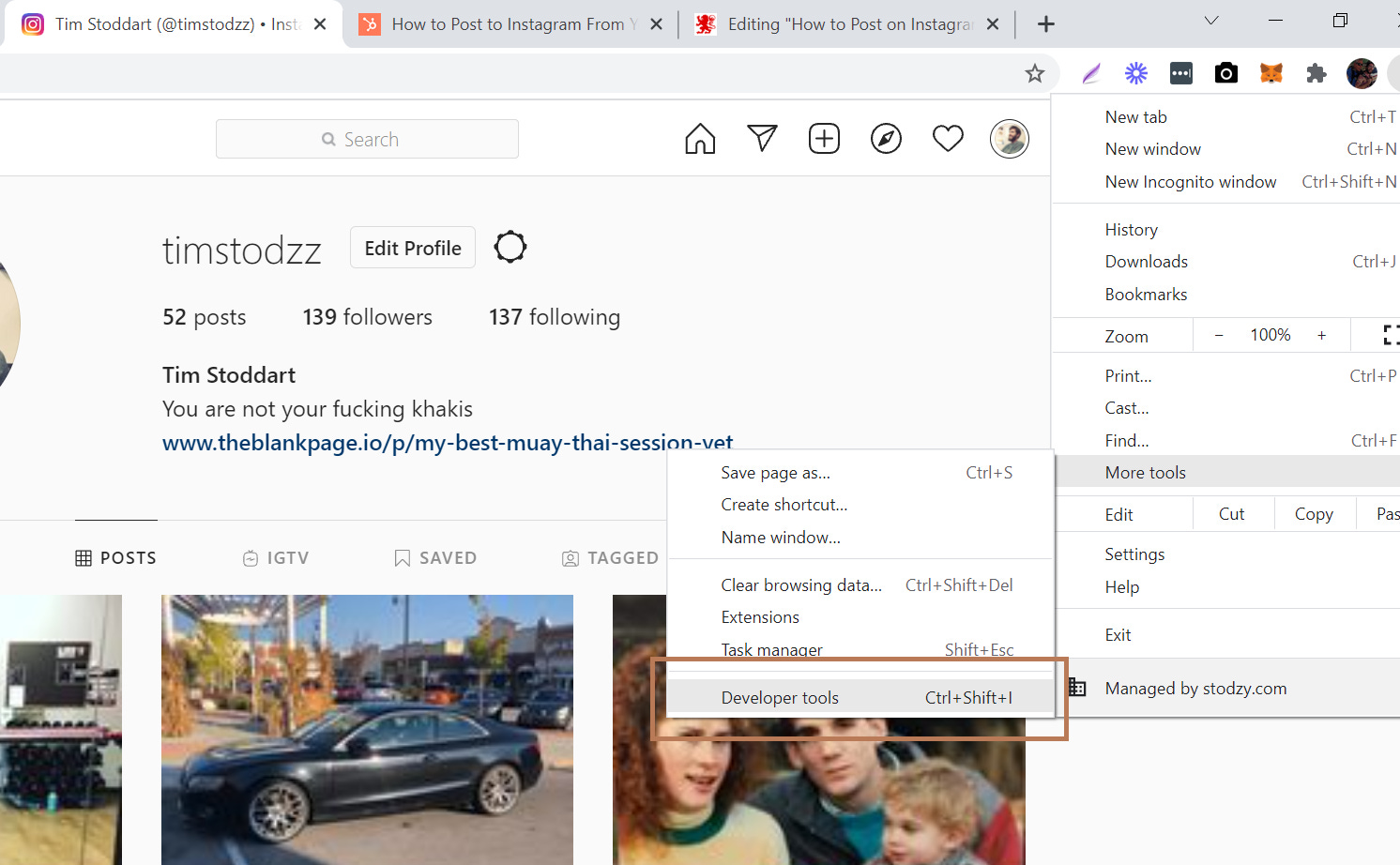Click the Instagram home icon
Viewport: 1400px width, 865px height.
pos(700,139)
